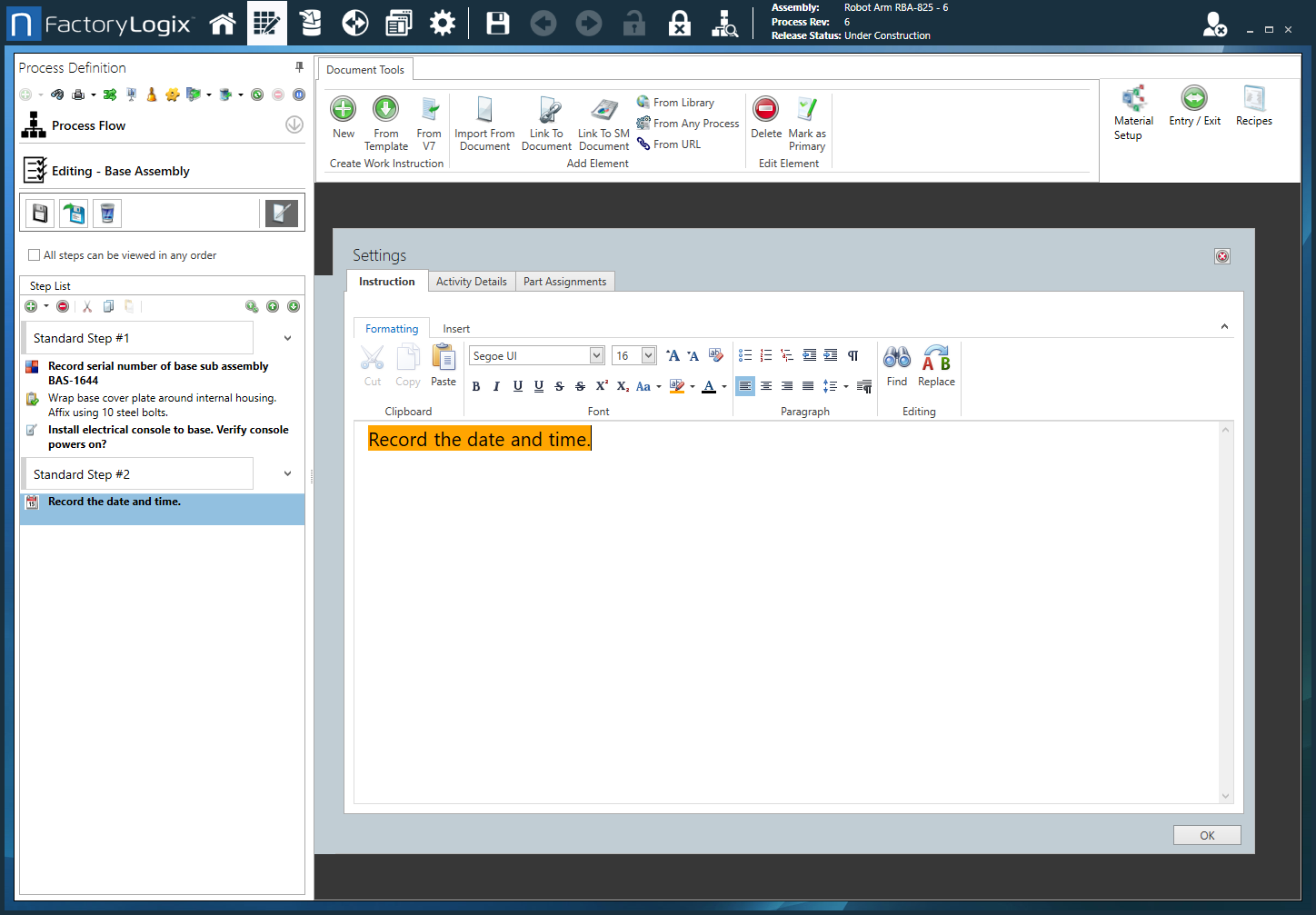Switch to the Insert ribbon tab

(x=456, y=329)
